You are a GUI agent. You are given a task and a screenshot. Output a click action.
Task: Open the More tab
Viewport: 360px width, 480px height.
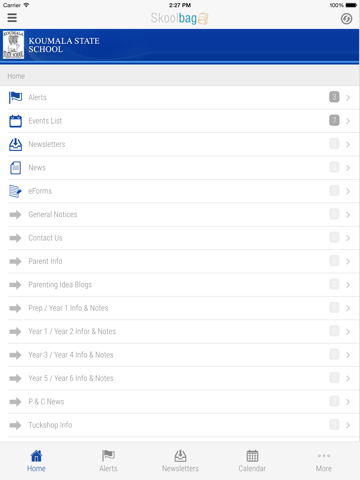tap(324, 461)
